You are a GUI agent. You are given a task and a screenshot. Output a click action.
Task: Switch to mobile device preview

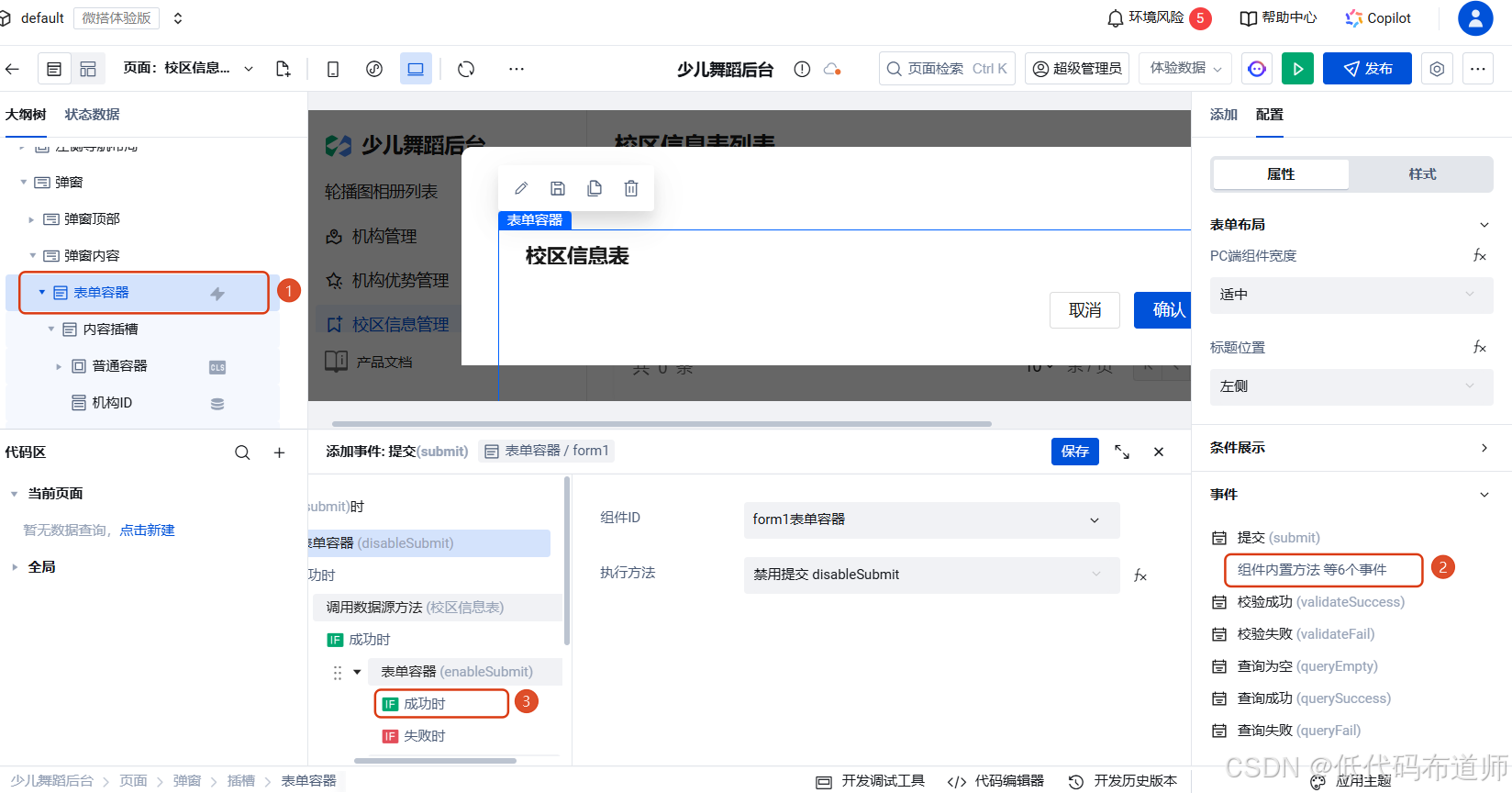pyautogui.click(x=333, y=69)
